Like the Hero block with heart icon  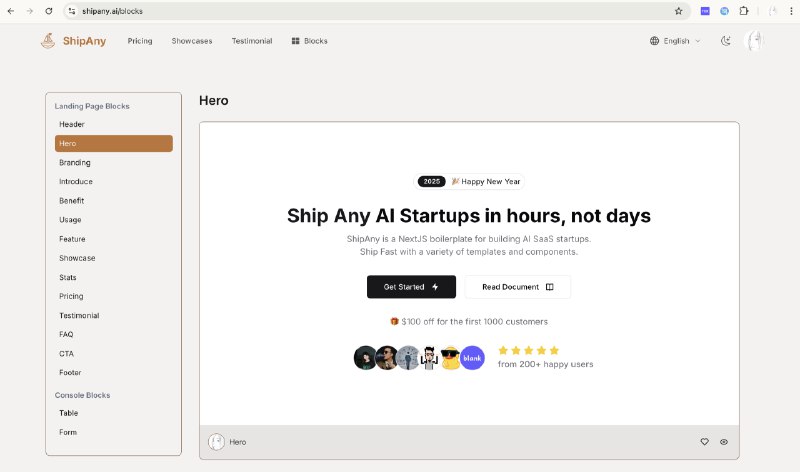pyautogui.click(x=705, y=442)
